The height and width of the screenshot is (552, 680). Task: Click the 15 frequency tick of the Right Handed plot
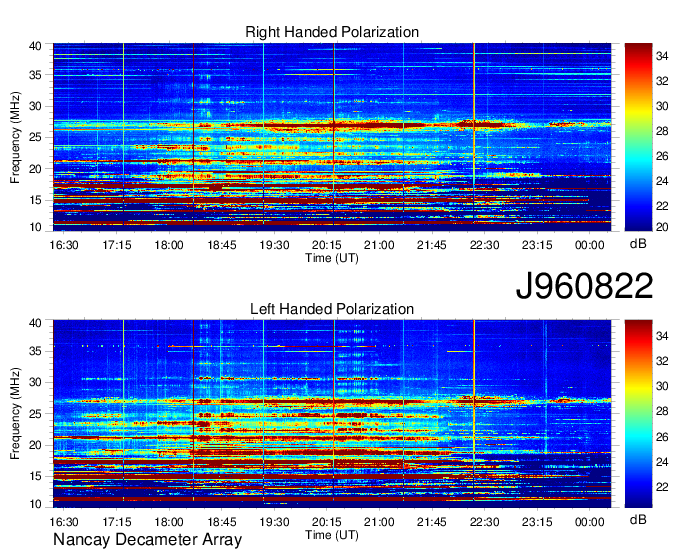[x=36, y=200]
